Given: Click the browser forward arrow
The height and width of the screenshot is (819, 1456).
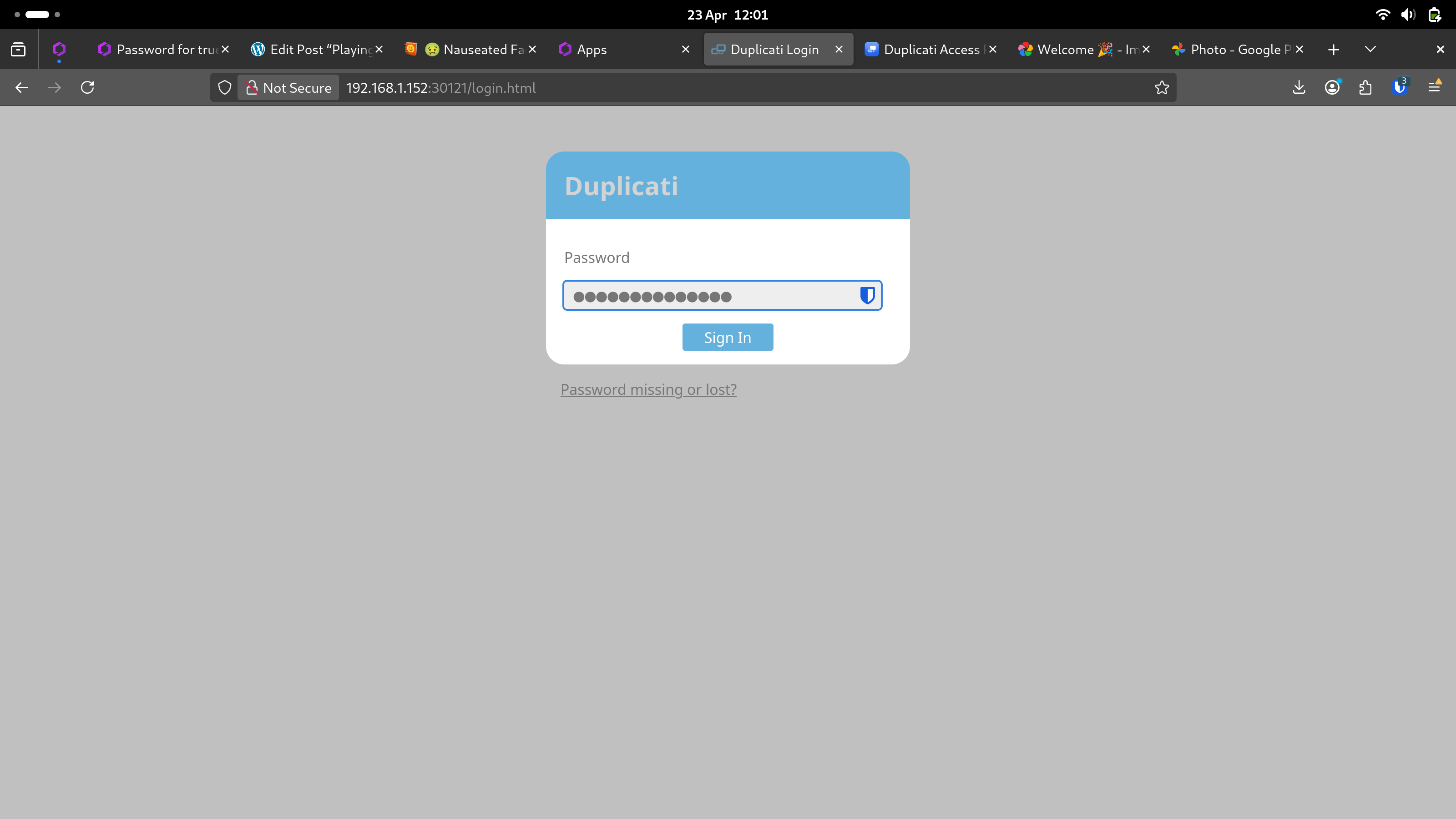Looking at the screenshot, I should point(54,88).
